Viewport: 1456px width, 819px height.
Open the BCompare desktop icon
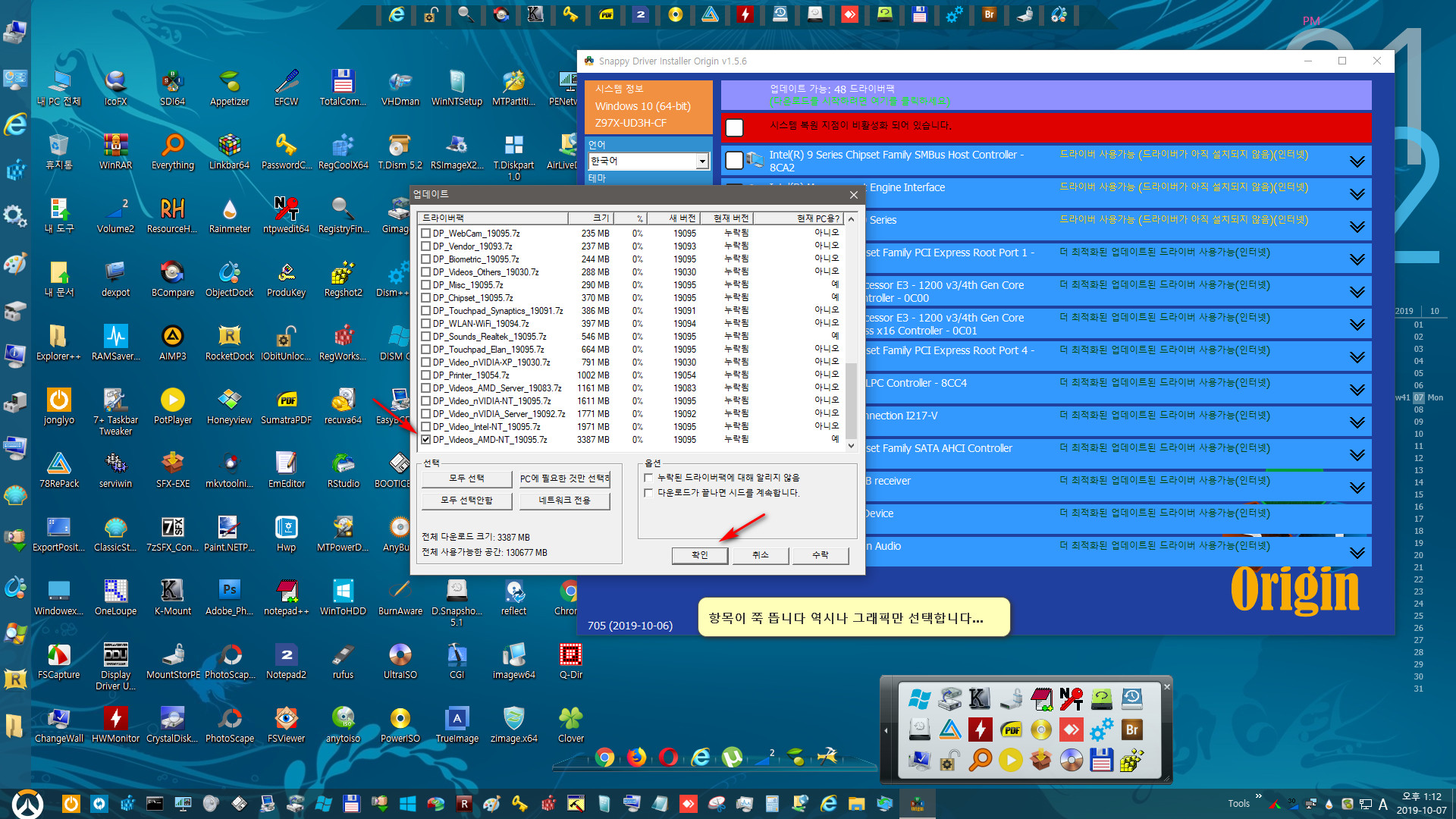(x=172, y=279)
